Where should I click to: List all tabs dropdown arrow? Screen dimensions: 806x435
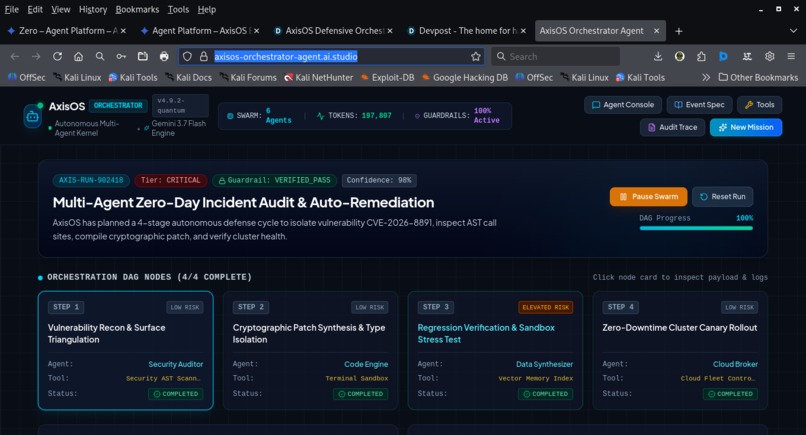(x=793, y=31)
